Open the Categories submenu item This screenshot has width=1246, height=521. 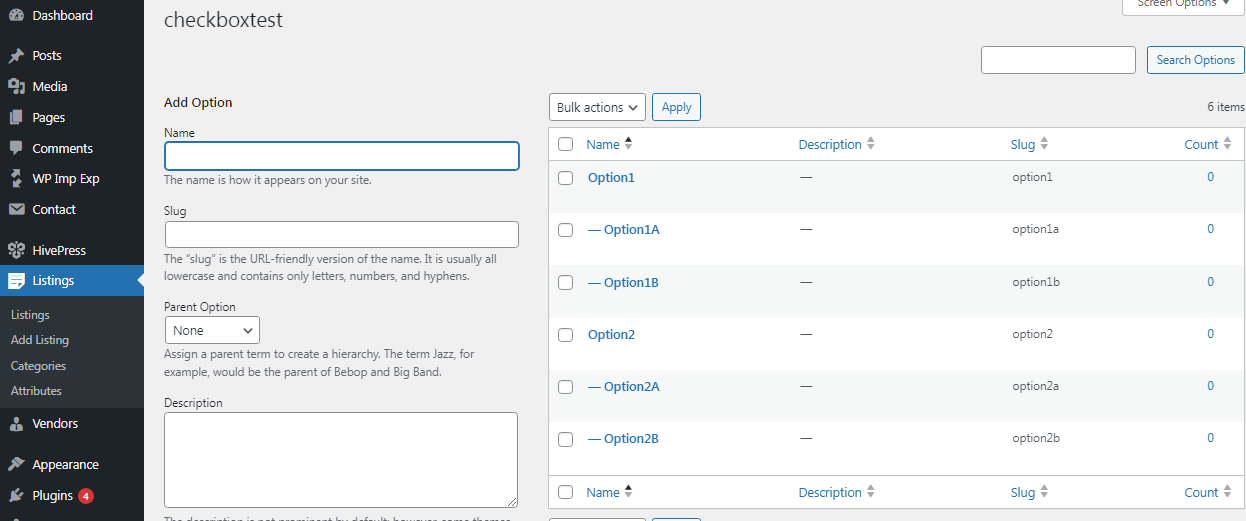point(38,366)
